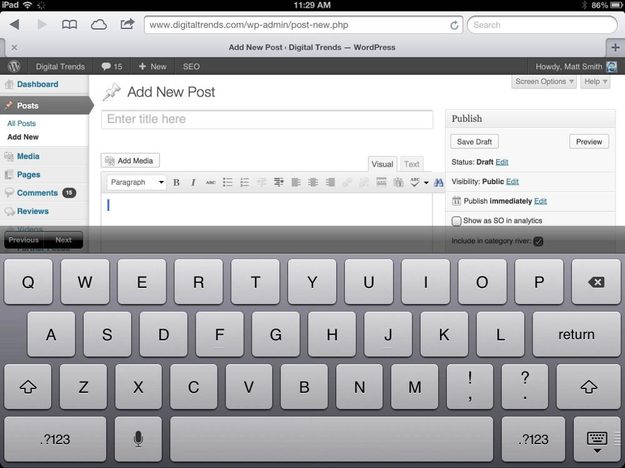Viewport: 625px width, 468px height.
Task: Open iCloud tabs cloud icon
Action: 98,25
